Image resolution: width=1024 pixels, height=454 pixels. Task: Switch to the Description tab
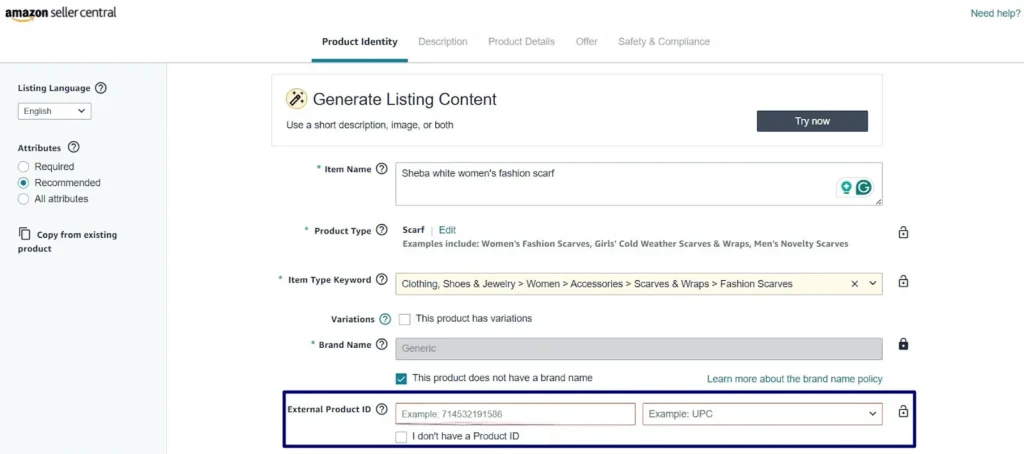pos(443,42)
